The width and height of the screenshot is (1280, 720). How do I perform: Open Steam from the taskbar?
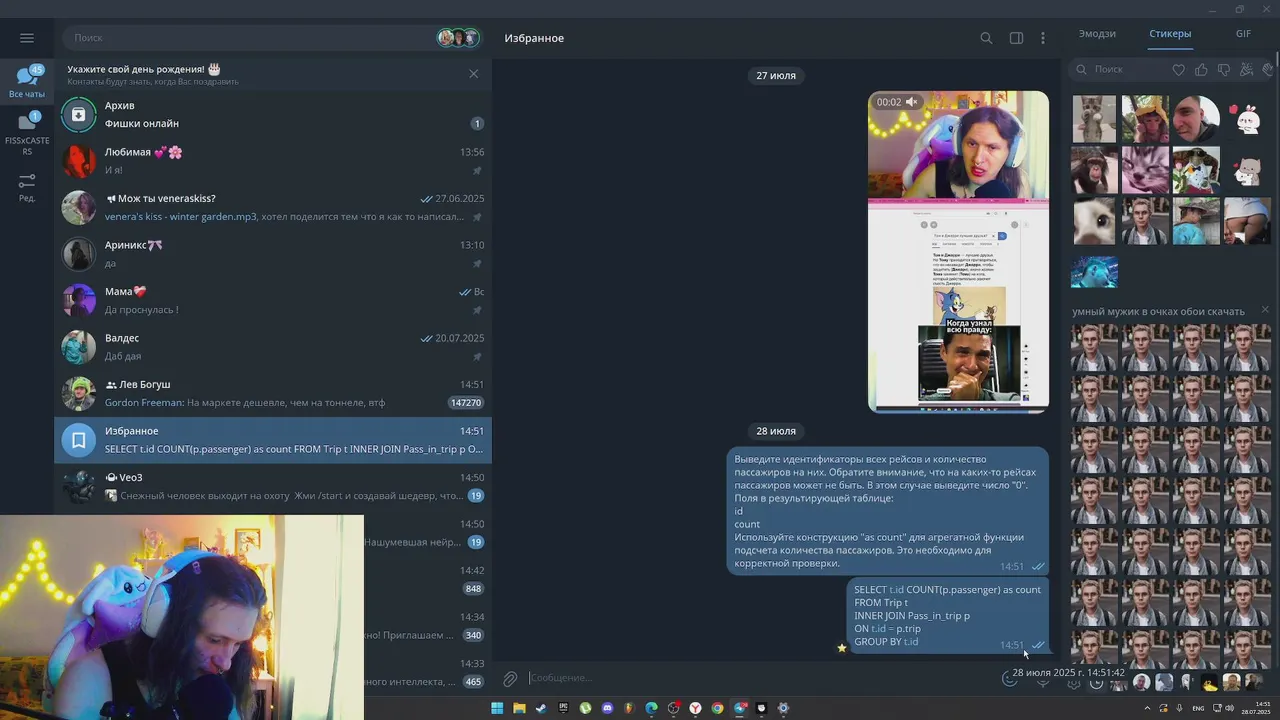(541, 708)
